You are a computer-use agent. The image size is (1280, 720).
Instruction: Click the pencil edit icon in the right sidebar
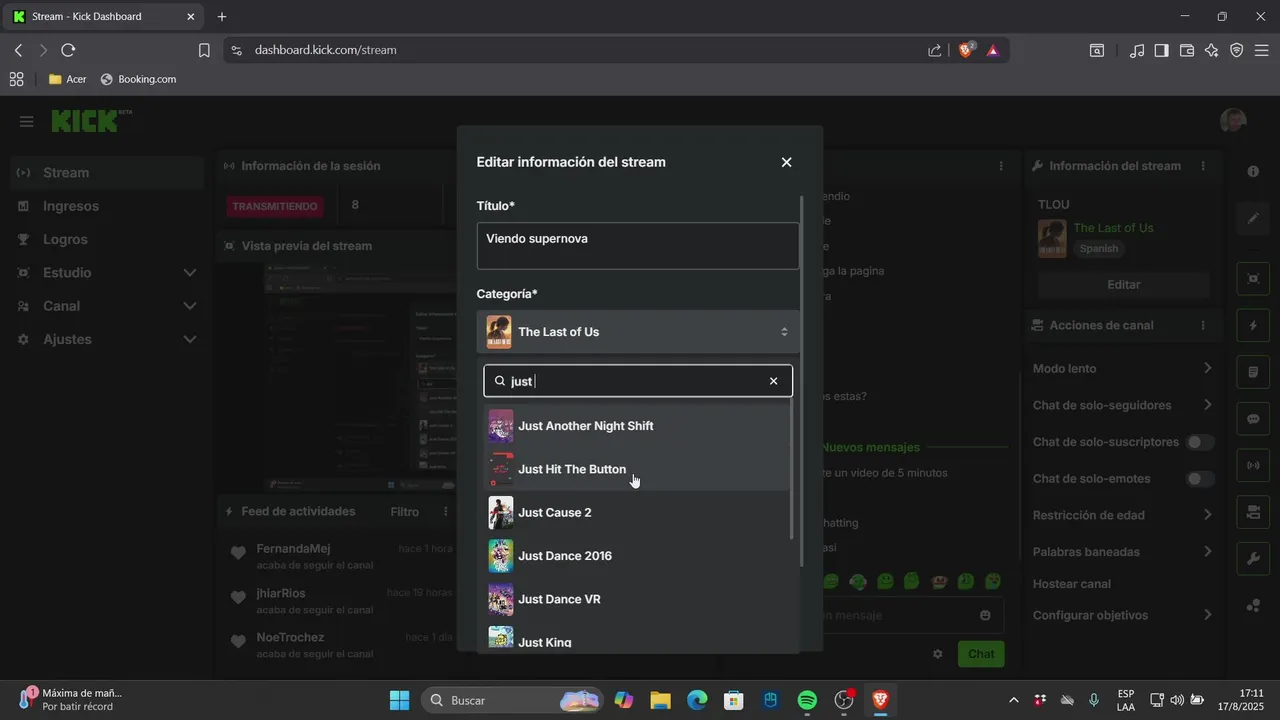click(x=1253, y=219)
